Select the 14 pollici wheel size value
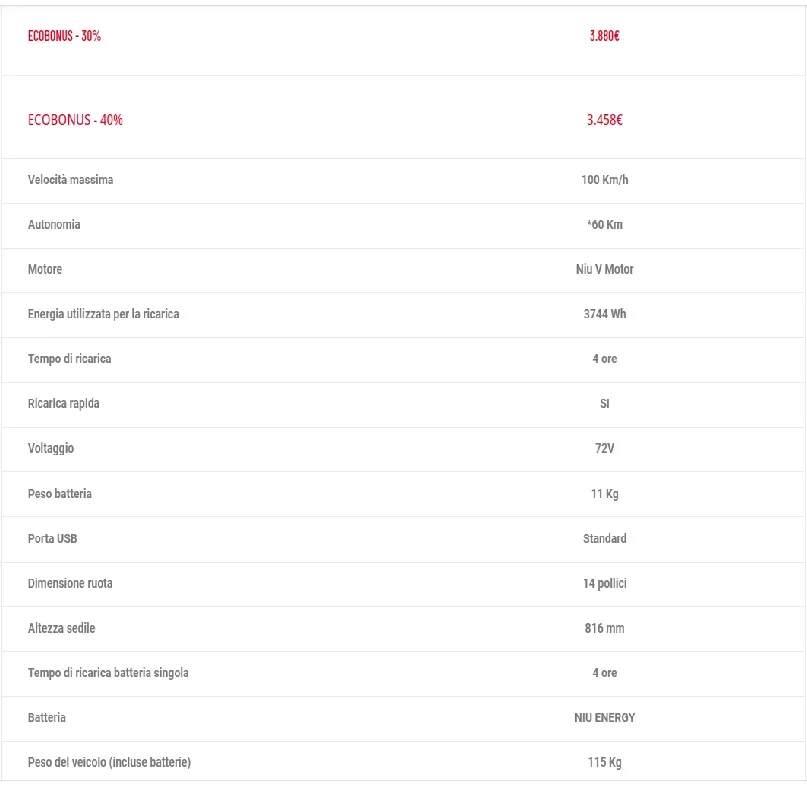This screenshot has width=807, height=787. click(x=604, y=583)
